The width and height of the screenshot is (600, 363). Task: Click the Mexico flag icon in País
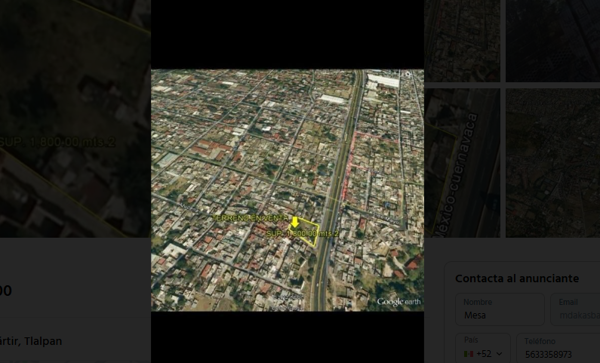click(468, 354)
